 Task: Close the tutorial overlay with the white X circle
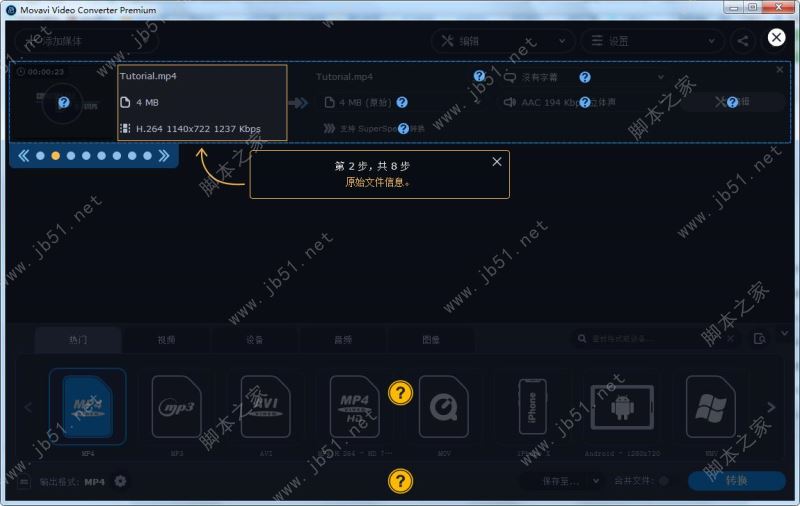(776, 37)
